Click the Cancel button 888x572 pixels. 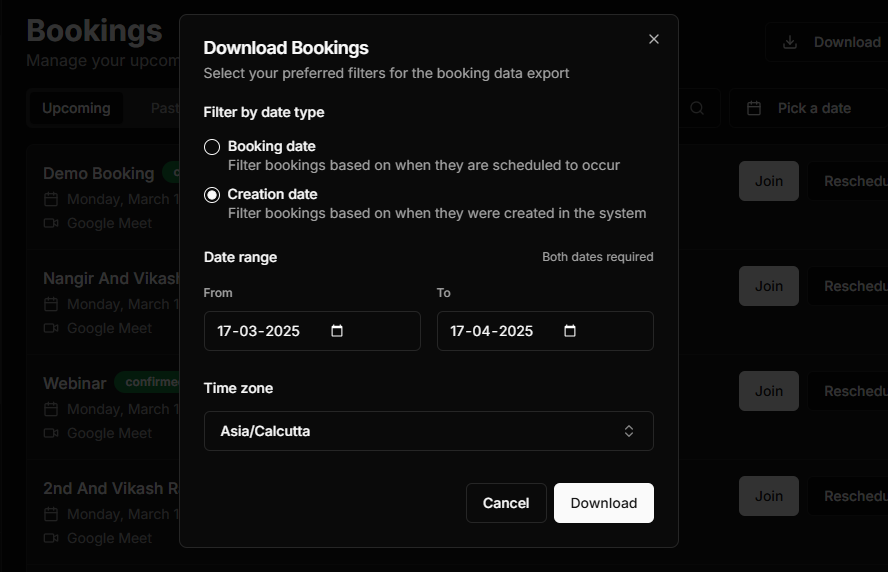pyautogui.click(x=506, y=503)
